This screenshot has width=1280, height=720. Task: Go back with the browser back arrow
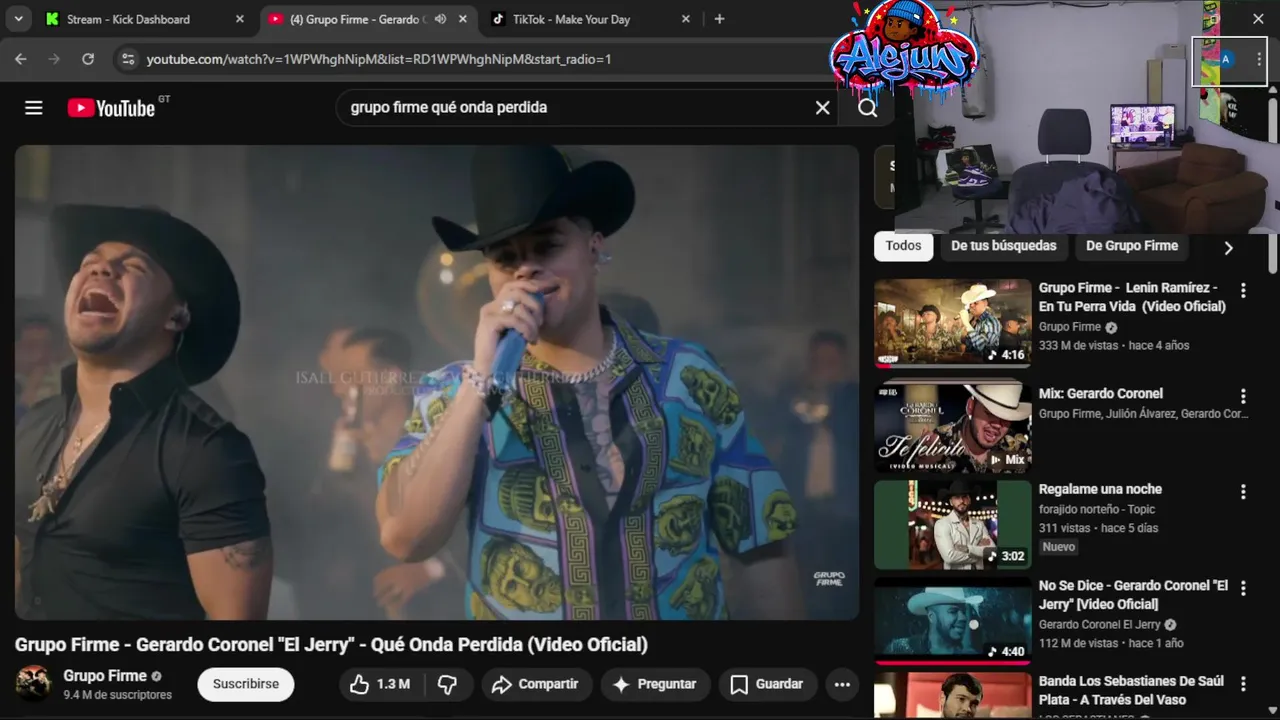click(21, 59)
